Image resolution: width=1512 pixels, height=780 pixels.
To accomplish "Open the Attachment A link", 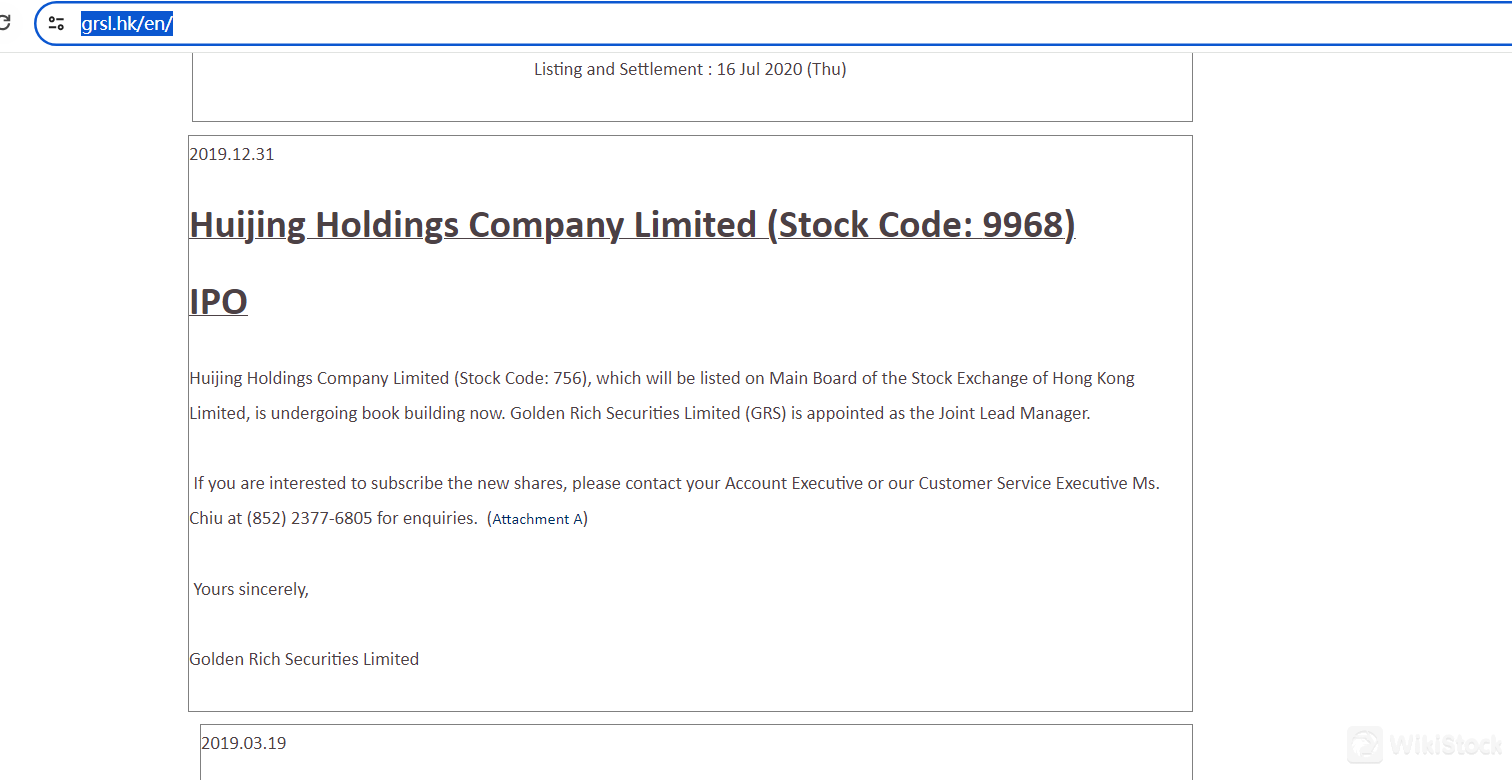I will (538, 519).
